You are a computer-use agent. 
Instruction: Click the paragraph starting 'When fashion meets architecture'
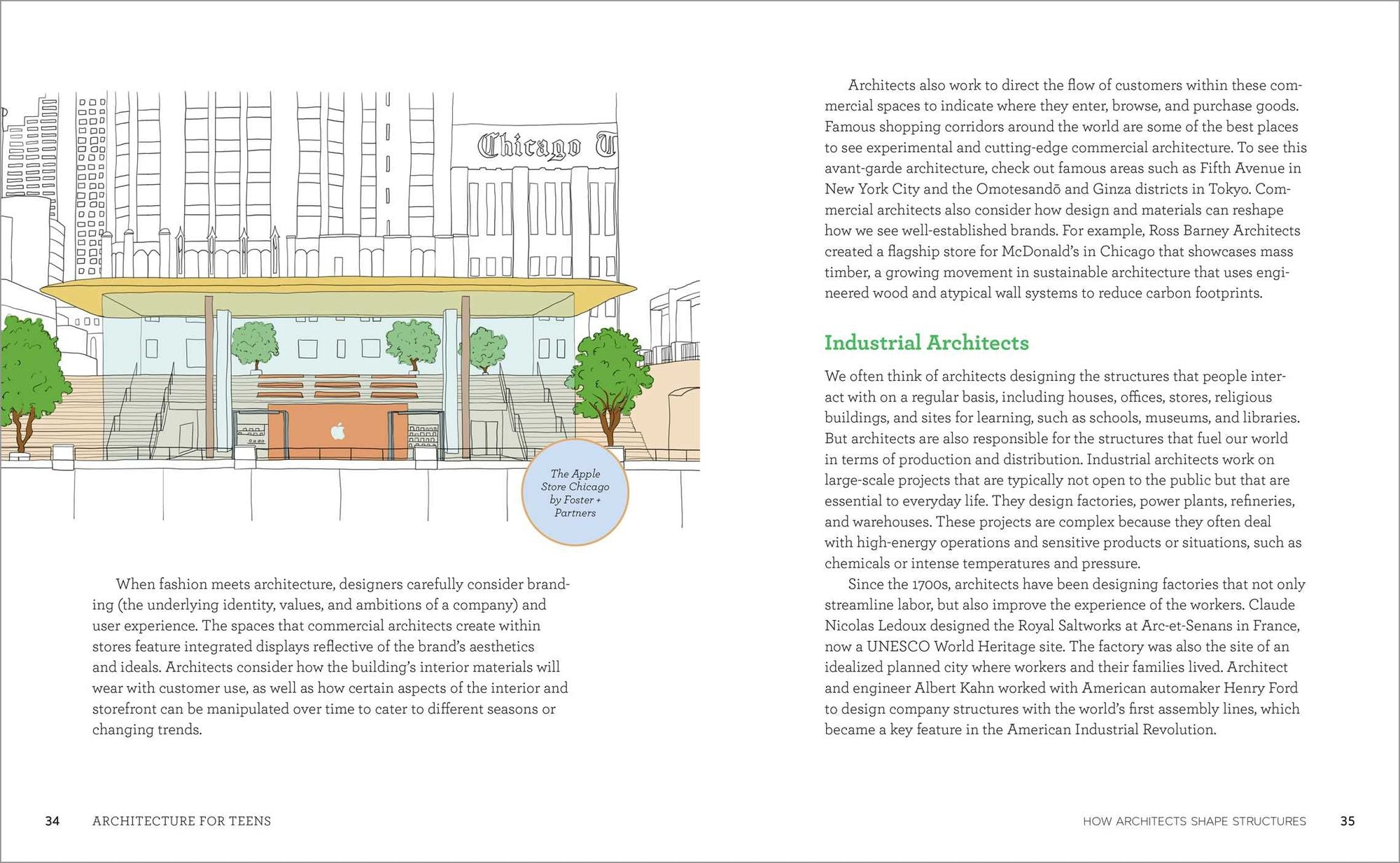pyautogui.click(x=331, y=657)
